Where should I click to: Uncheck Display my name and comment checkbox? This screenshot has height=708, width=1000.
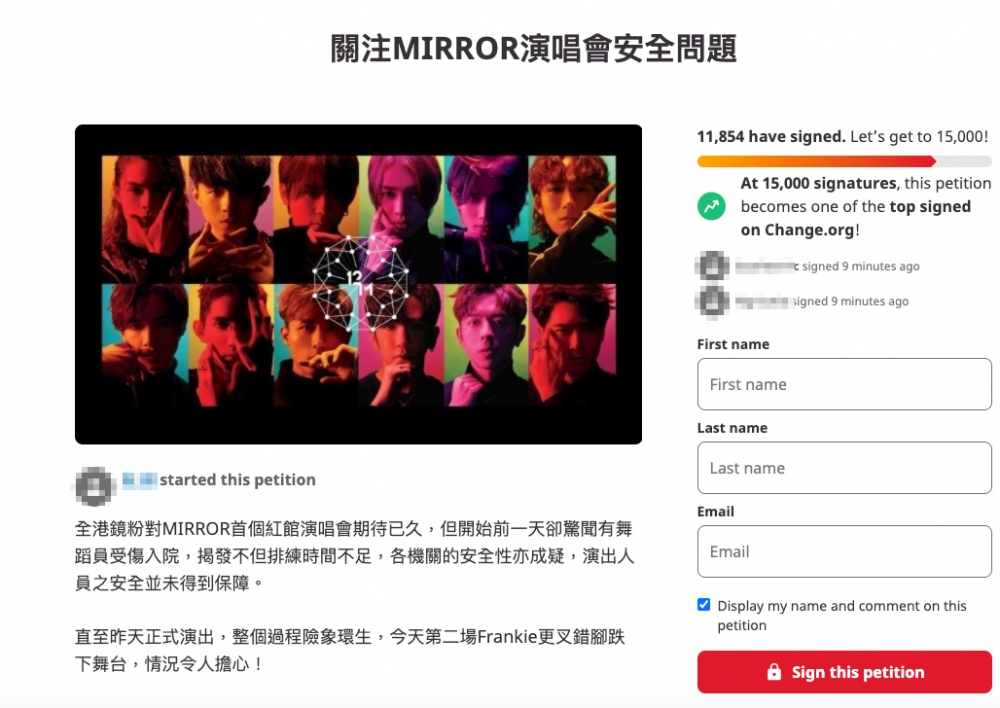(x=703, y=605)
